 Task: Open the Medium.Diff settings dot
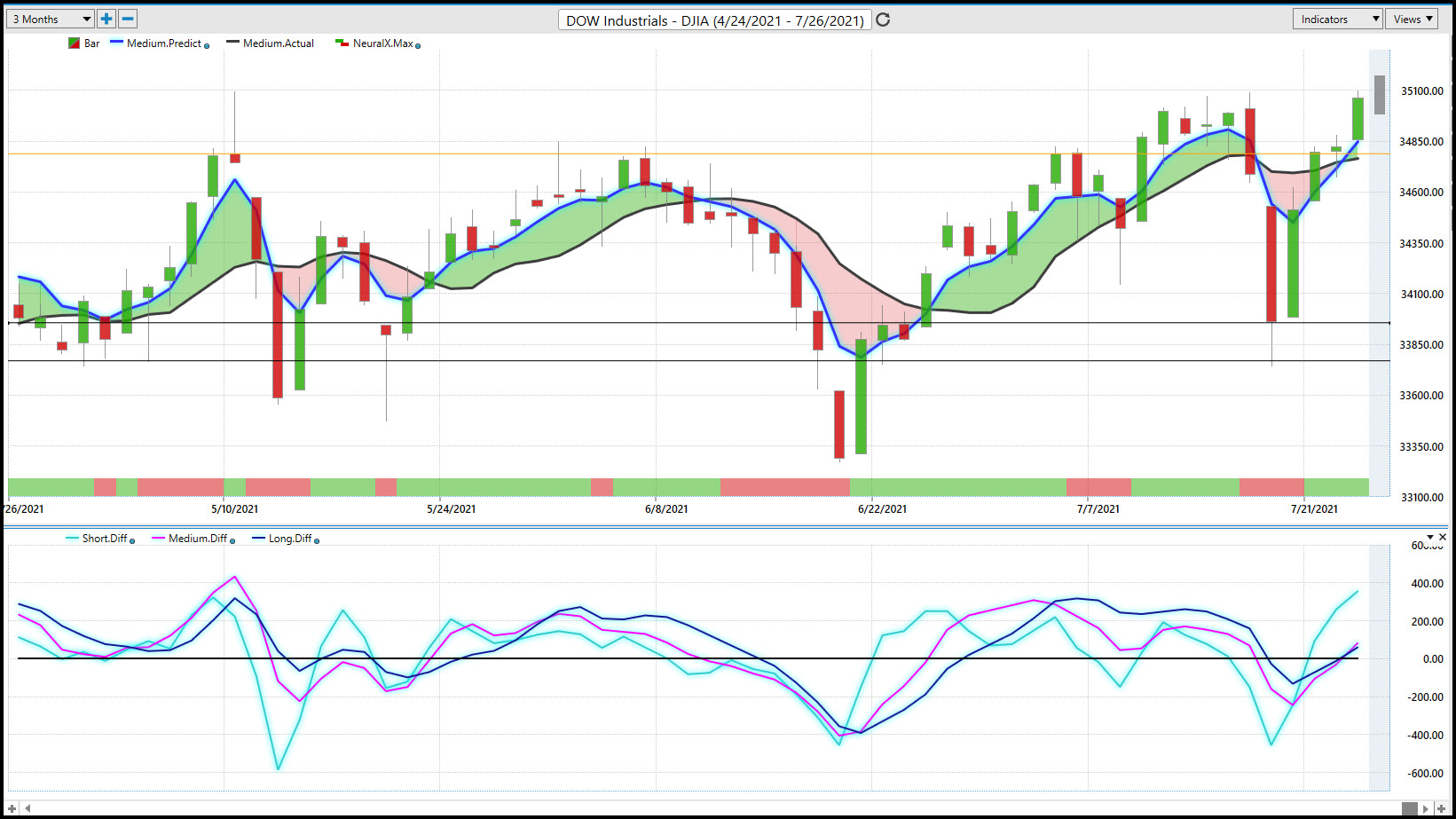tap(232, 540)
